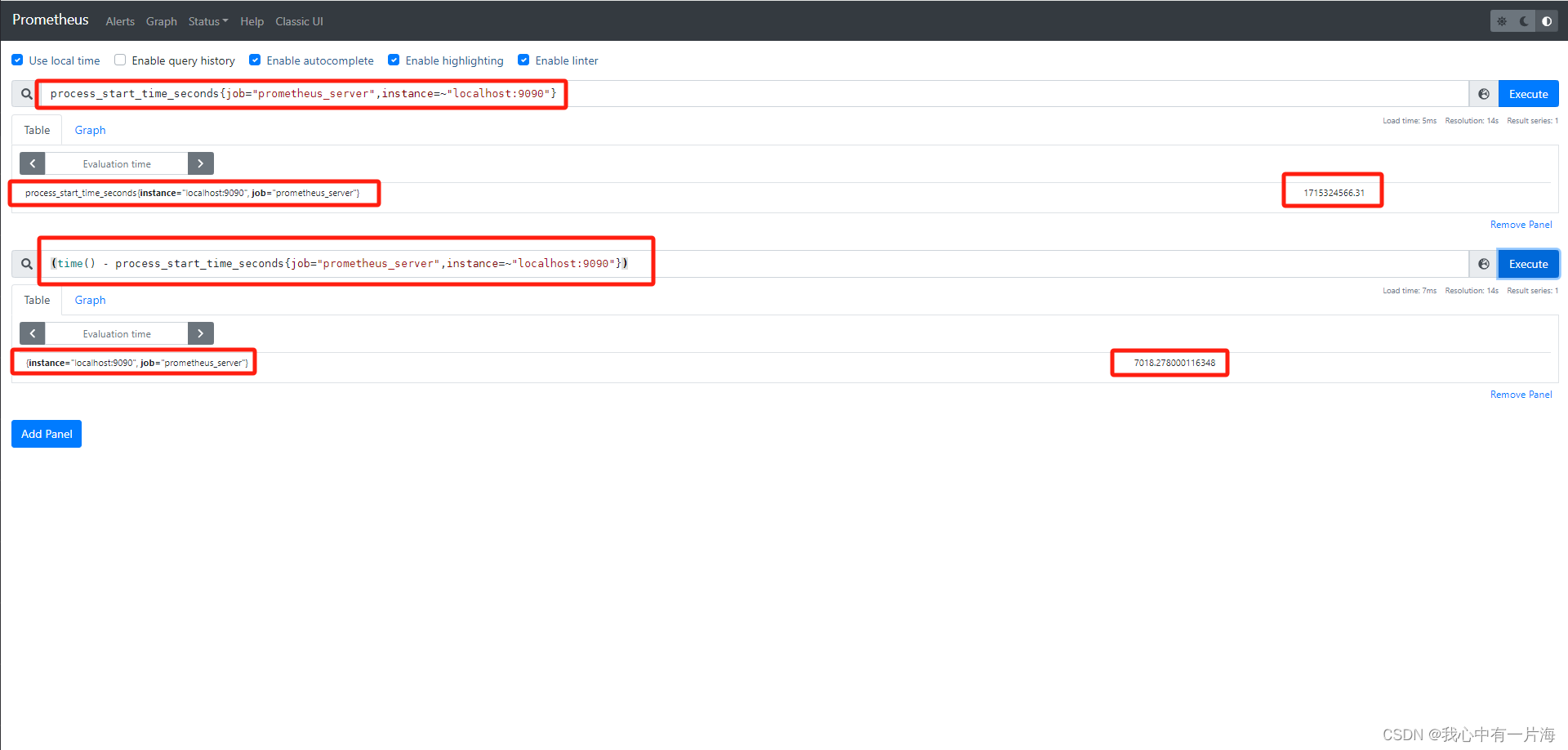The image size is (1568, 750).
Task: Expand the Status dropdown menu
Action: [x=208, y=21]
